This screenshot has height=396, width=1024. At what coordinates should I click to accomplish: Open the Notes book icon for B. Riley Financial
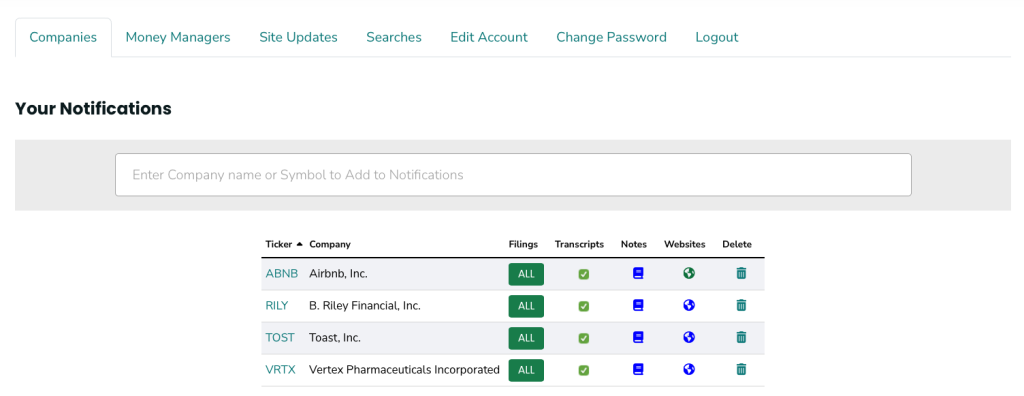(x=638, y=305)
